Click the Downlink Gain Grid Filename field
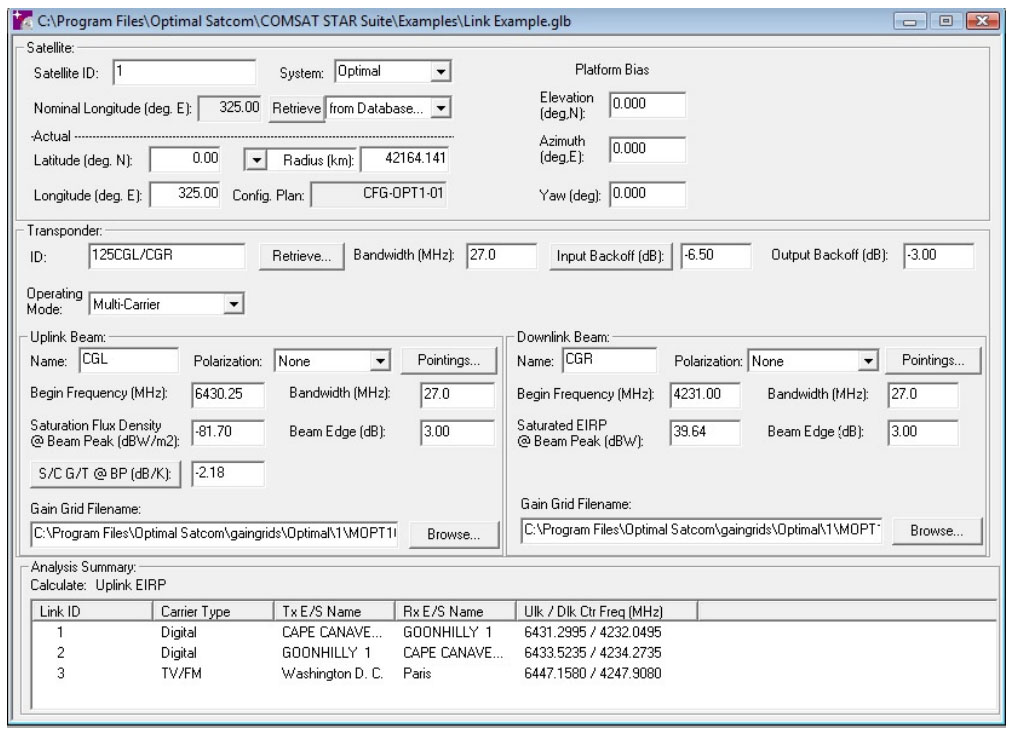 coord(701,530)
